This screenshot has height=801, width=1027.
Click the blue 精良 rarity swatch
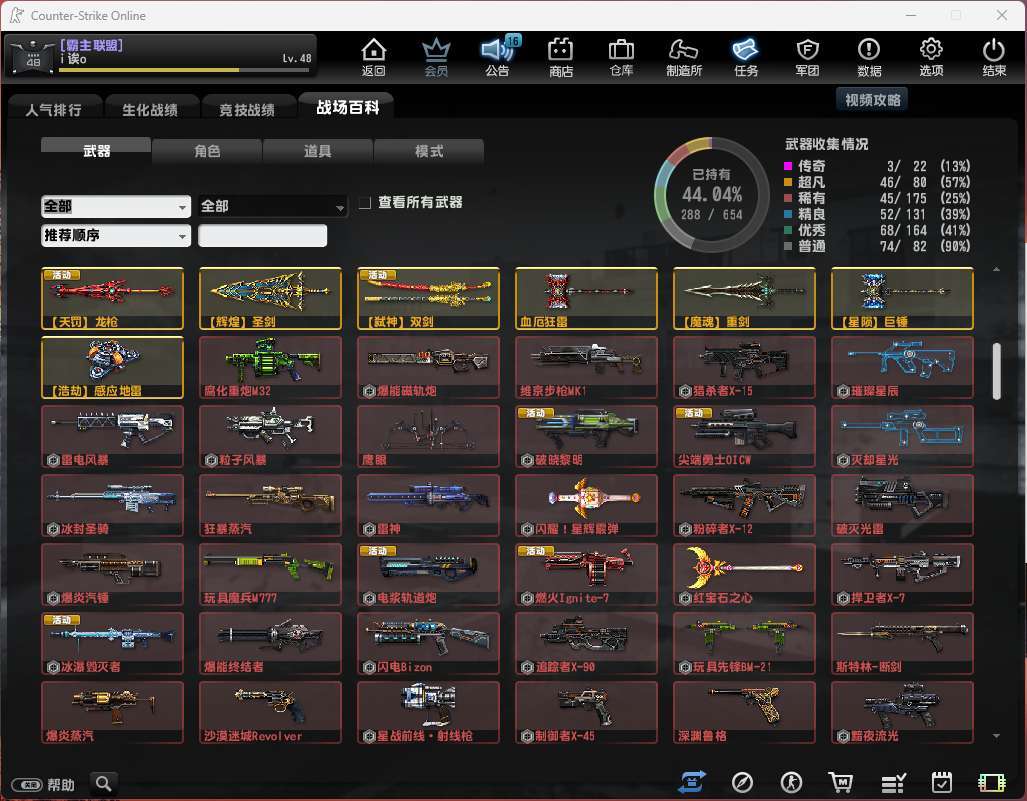click(x=789, y=214)
